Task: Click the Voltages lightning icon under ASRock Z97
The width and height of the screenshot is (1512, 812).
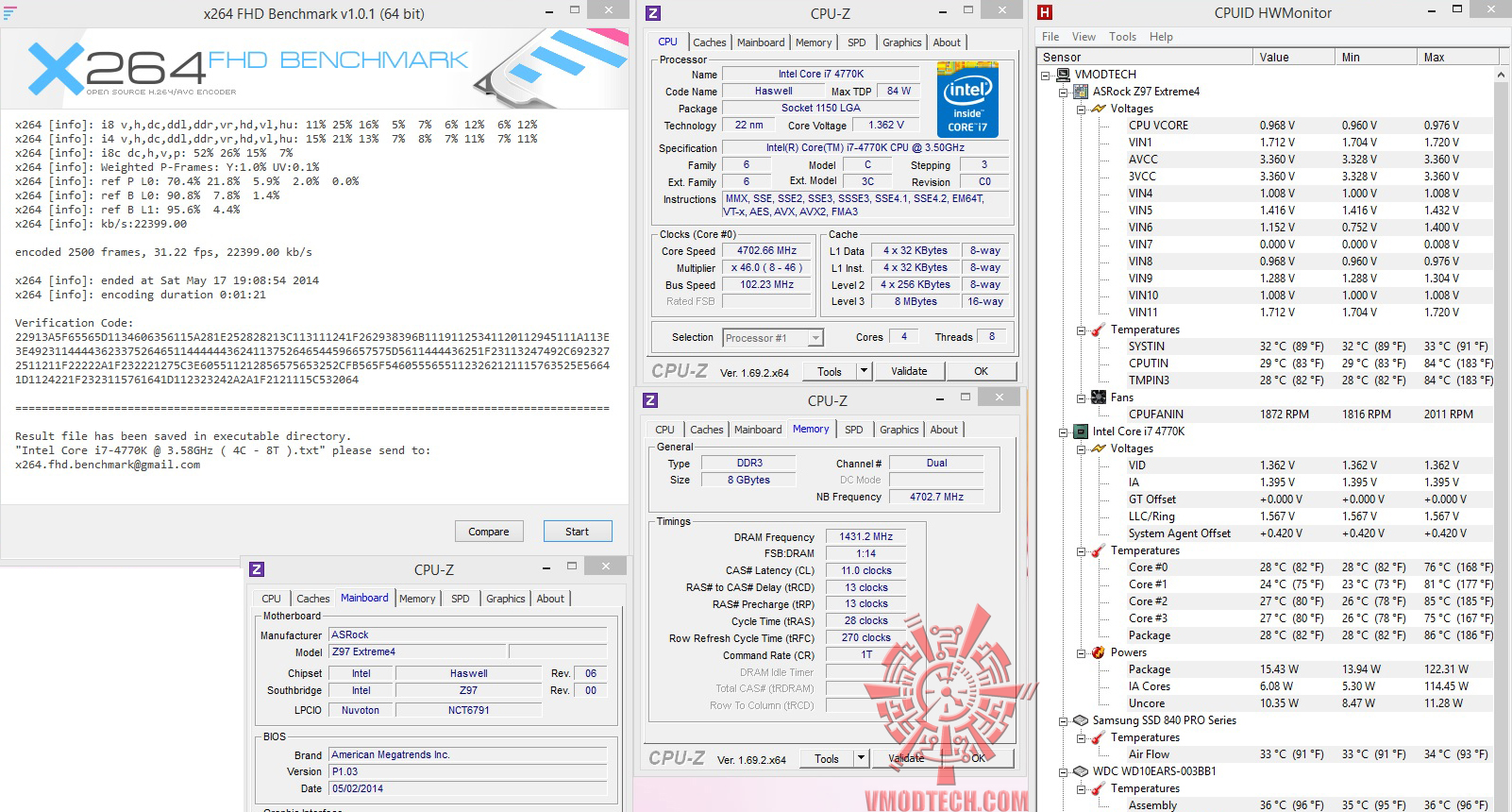Action: click(x=1099, y=109)
